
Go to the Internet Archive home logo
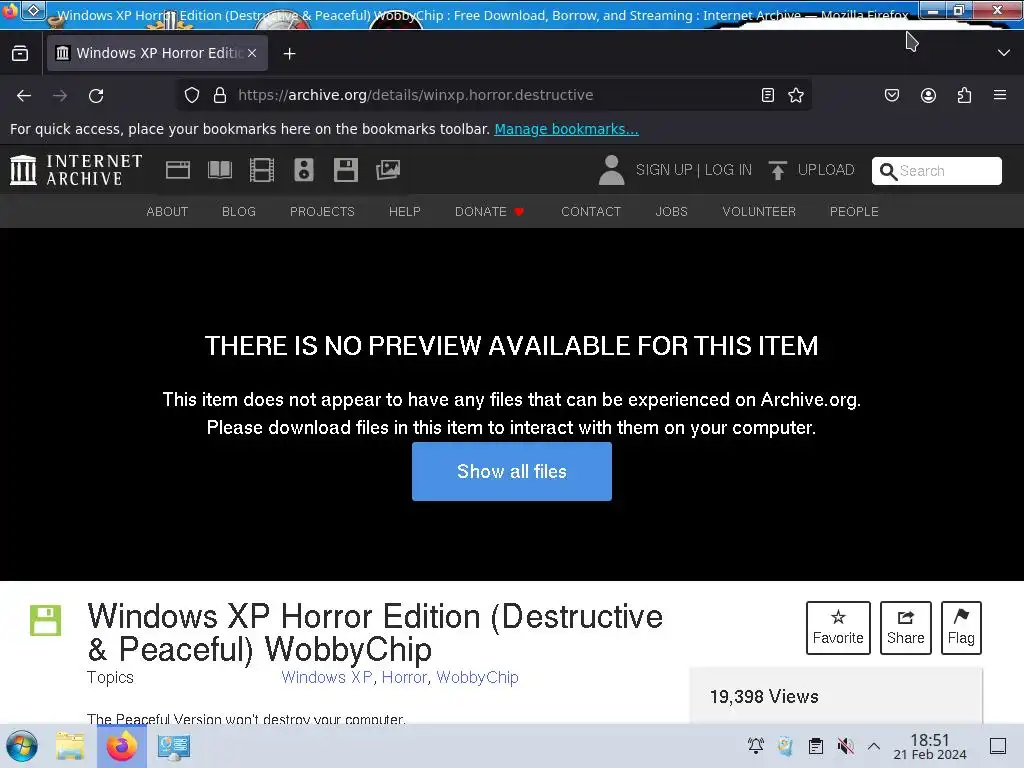[x=76, y=170]
